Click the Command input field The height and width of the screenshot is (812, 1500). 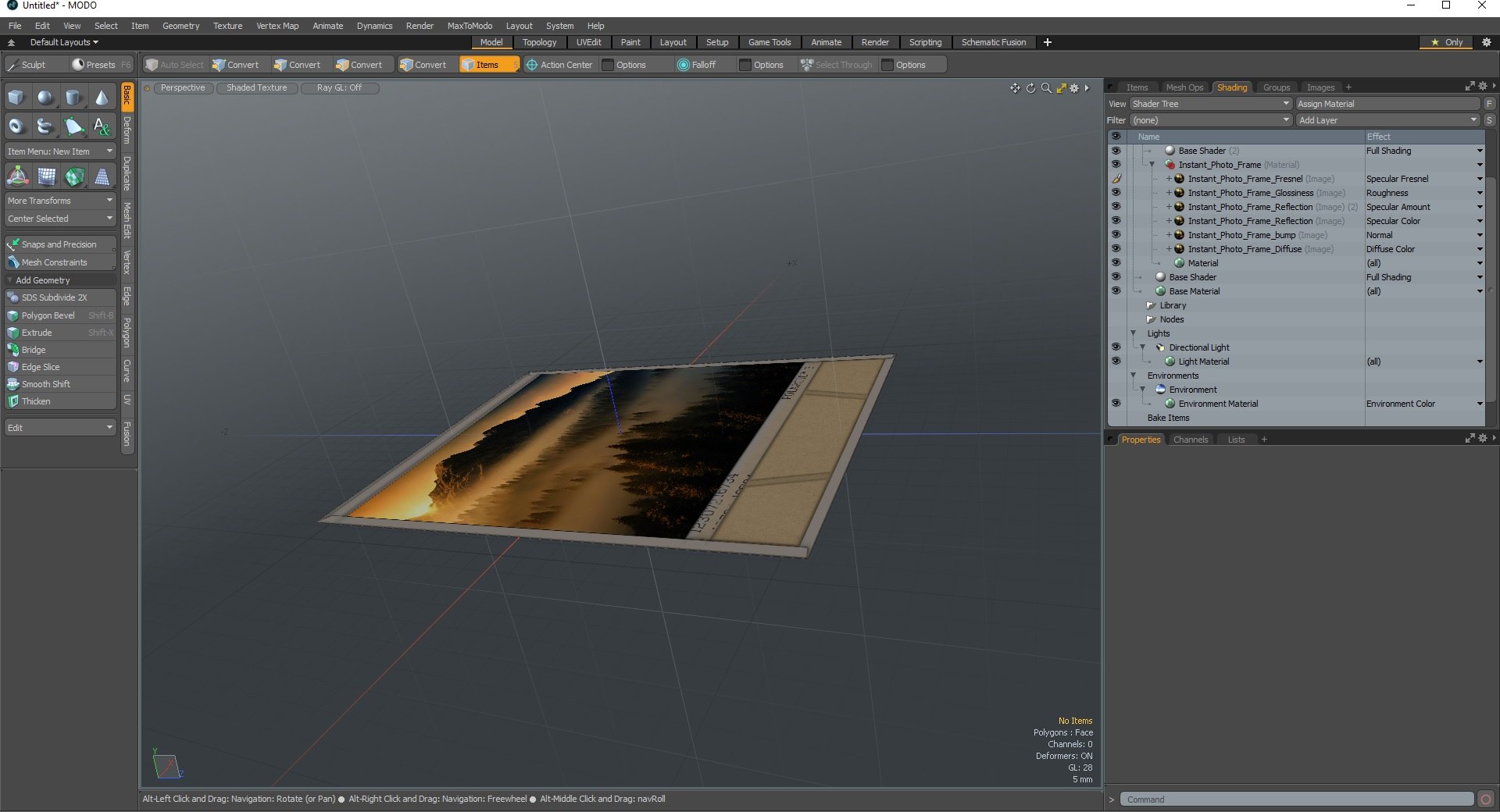(1297, 800)
